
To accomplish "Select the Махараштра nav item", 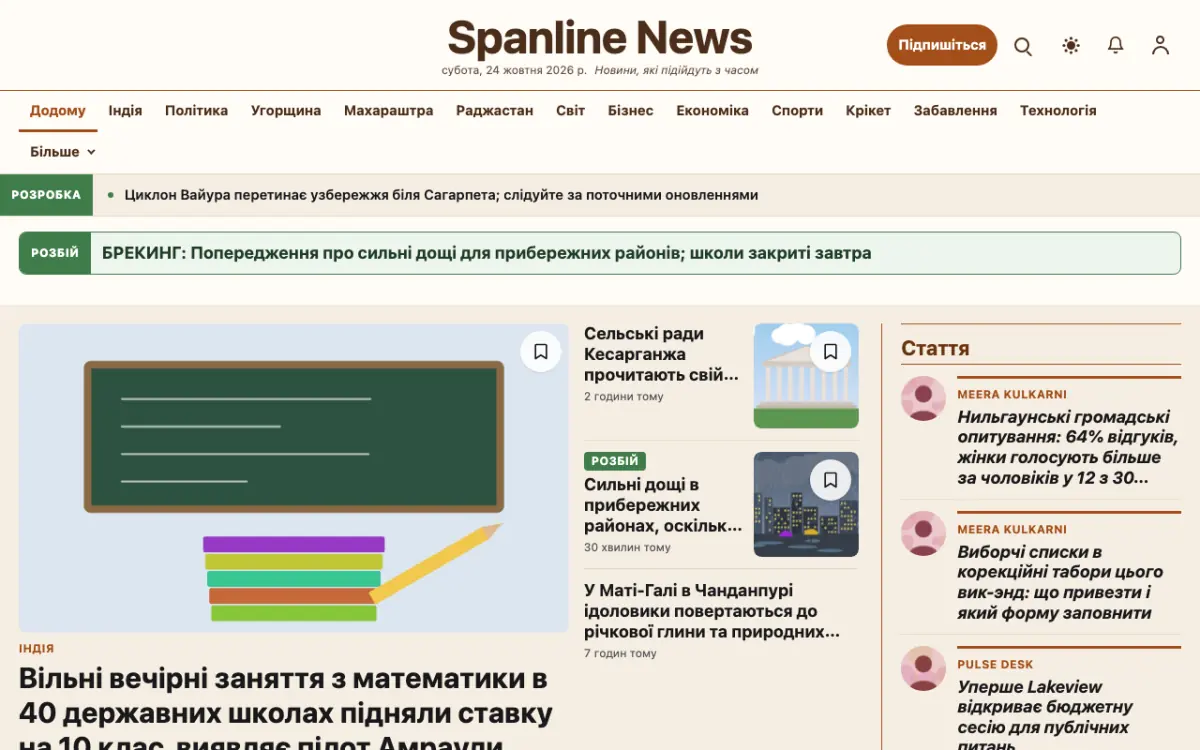I will point(389,111).
